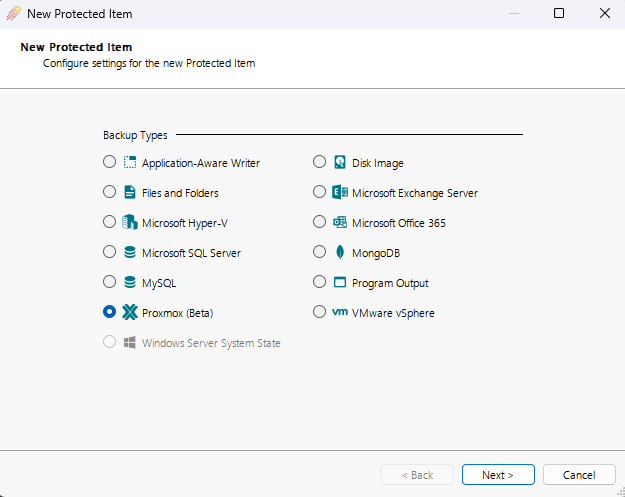Viewport: 625px width, 497px height.
Task: Select the MySQL radio button
Action: pyautogui.click(x=109, y=282)
